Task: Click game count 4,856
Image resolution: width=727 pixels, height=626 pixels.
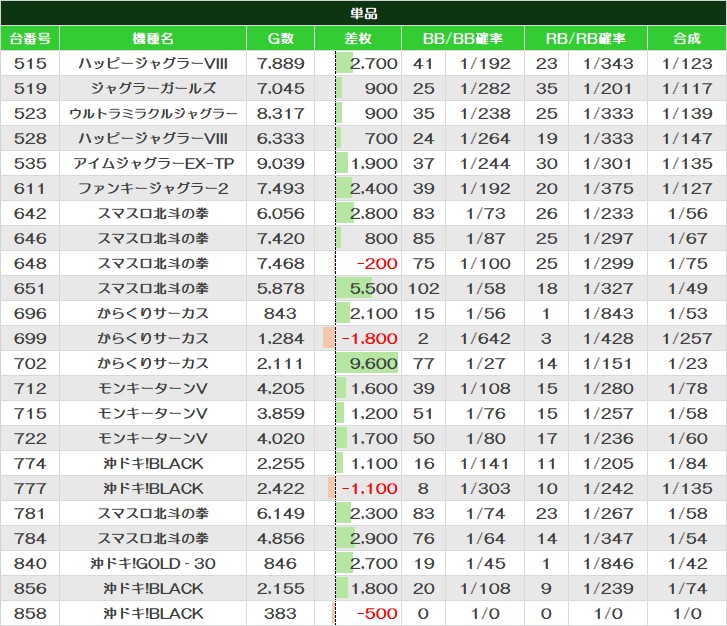Action: point(281,539)
